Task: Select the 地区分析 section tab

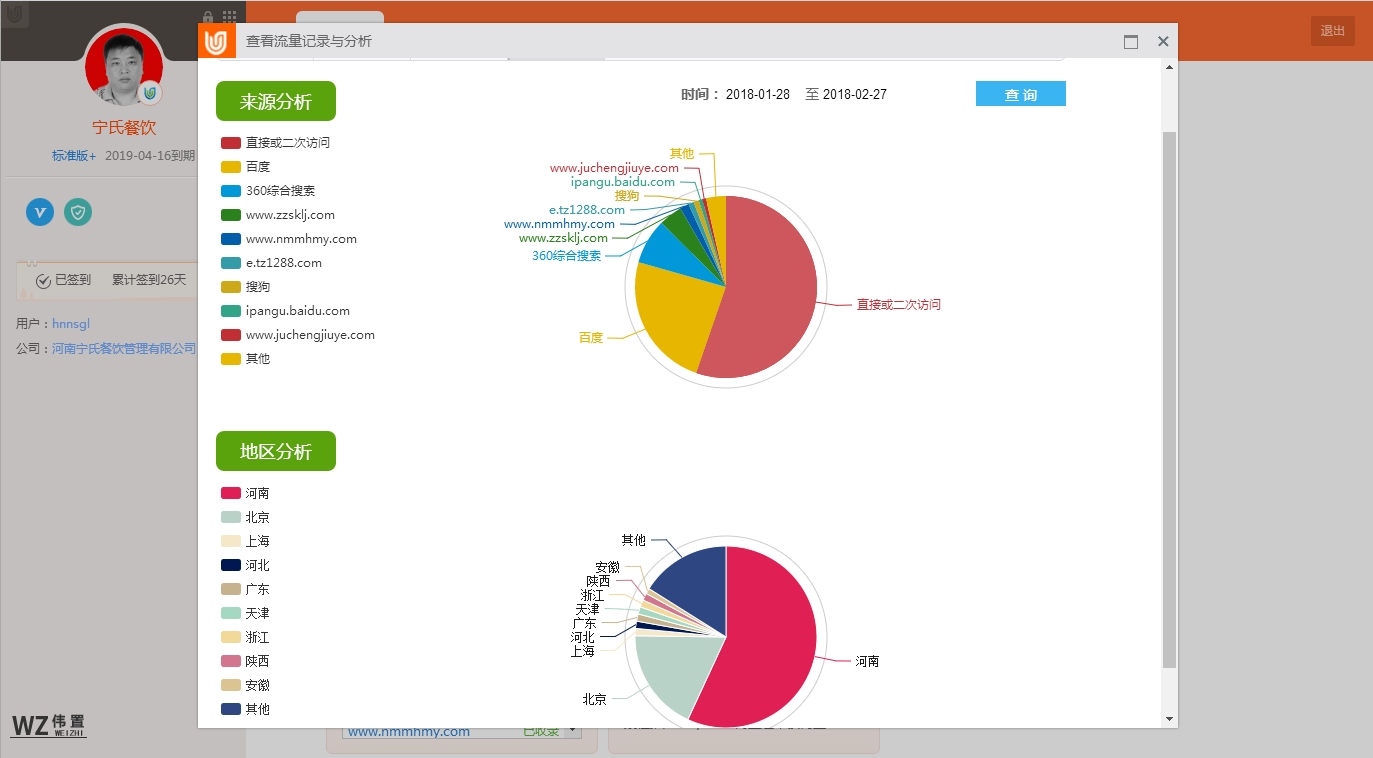Action: coord(276,451)
